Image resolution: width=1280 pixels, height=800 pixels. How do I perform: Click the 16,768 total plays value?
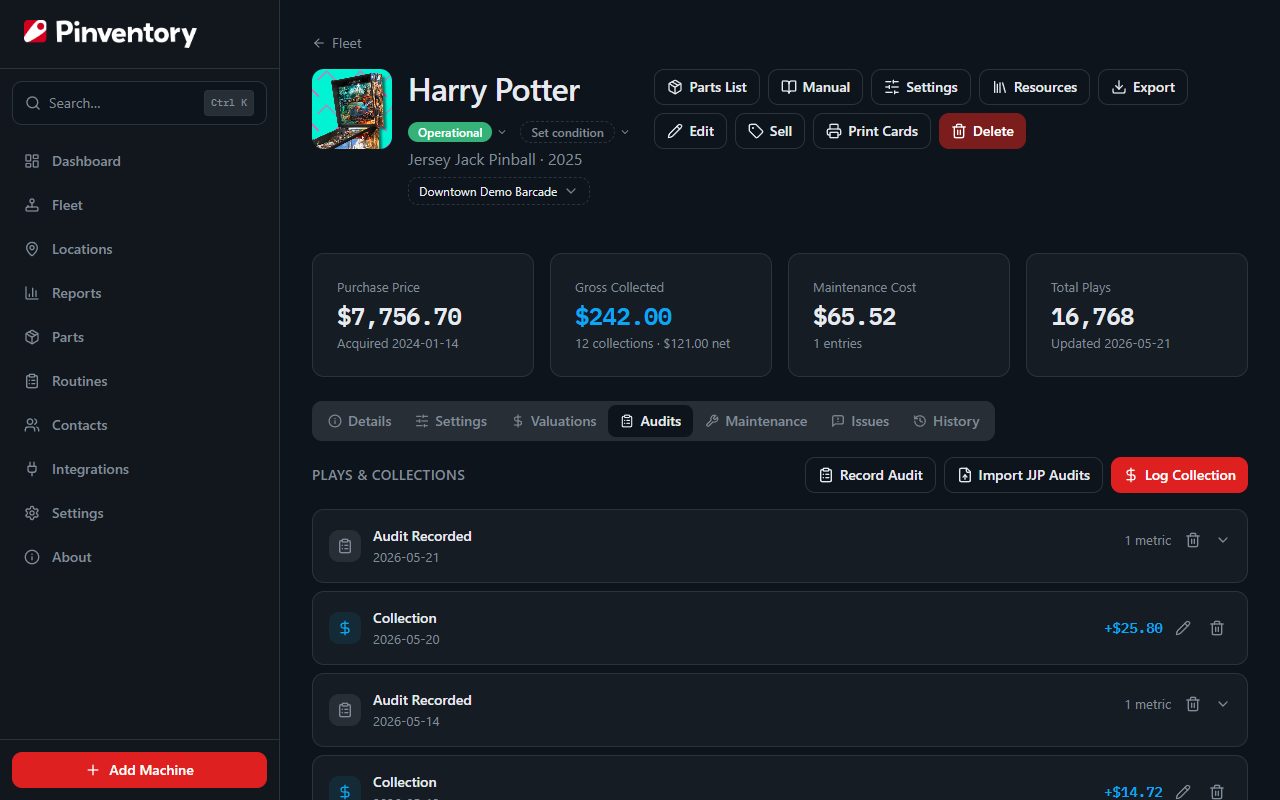(1092, 317)
